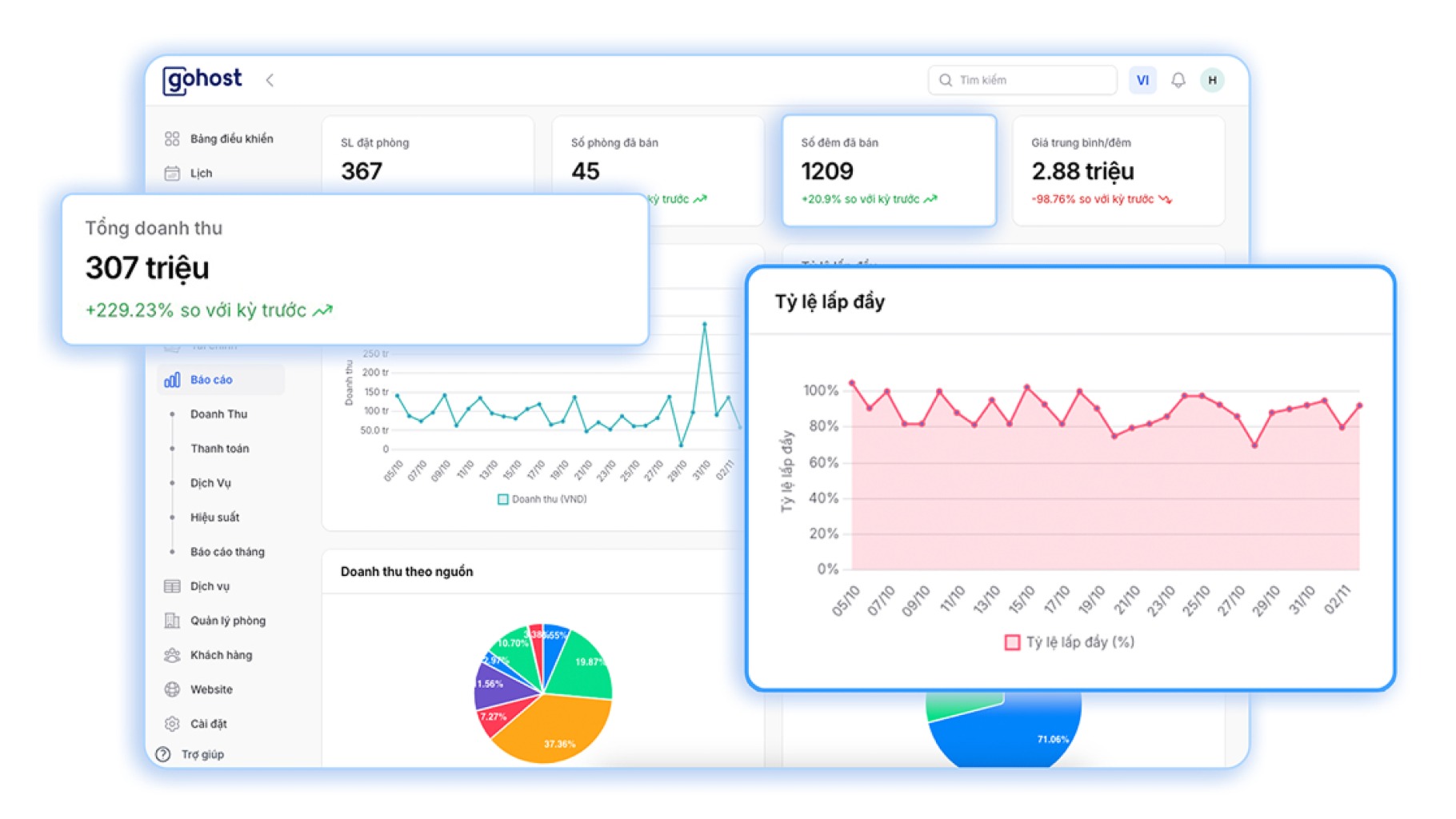Click the search magnifier icon
1456x819 pixels.
tap(946, 80)
